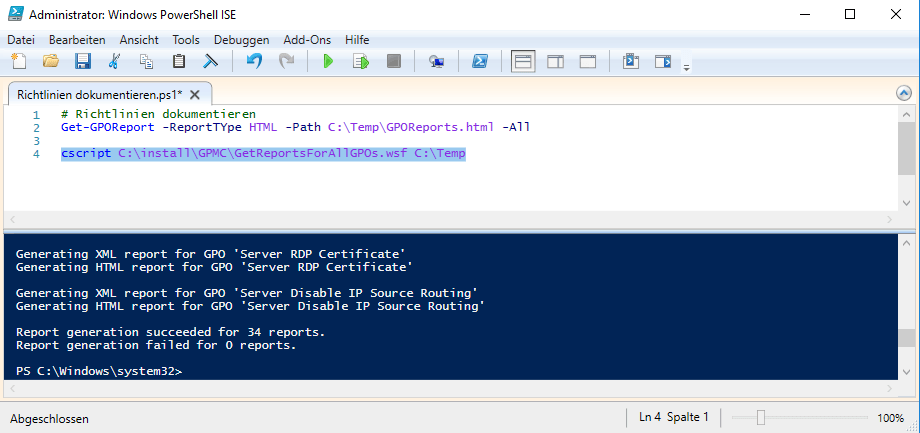
Task: Expand the toolbar overflow options
Action: pyautogui.click(x=686, y=67)
